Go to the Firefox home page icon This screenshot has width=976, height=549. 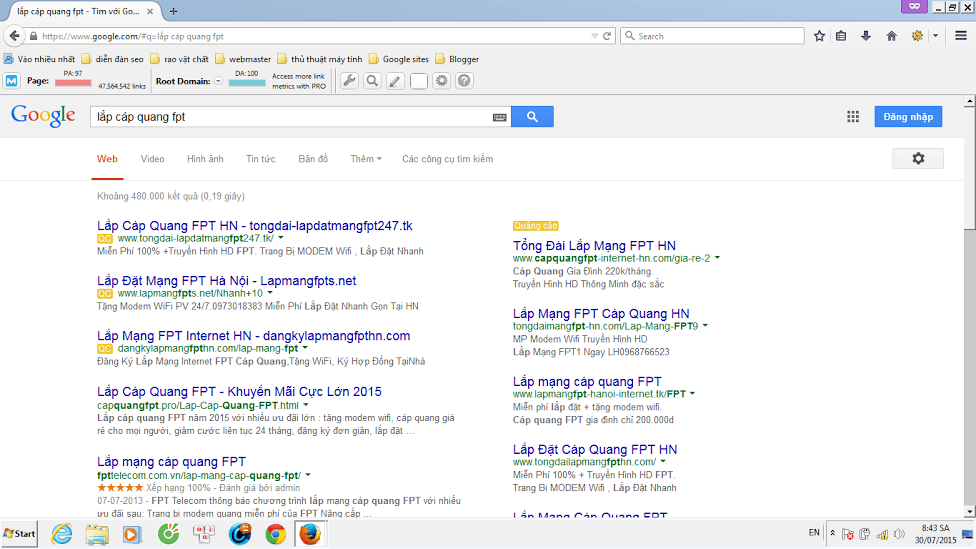point(891,36)
